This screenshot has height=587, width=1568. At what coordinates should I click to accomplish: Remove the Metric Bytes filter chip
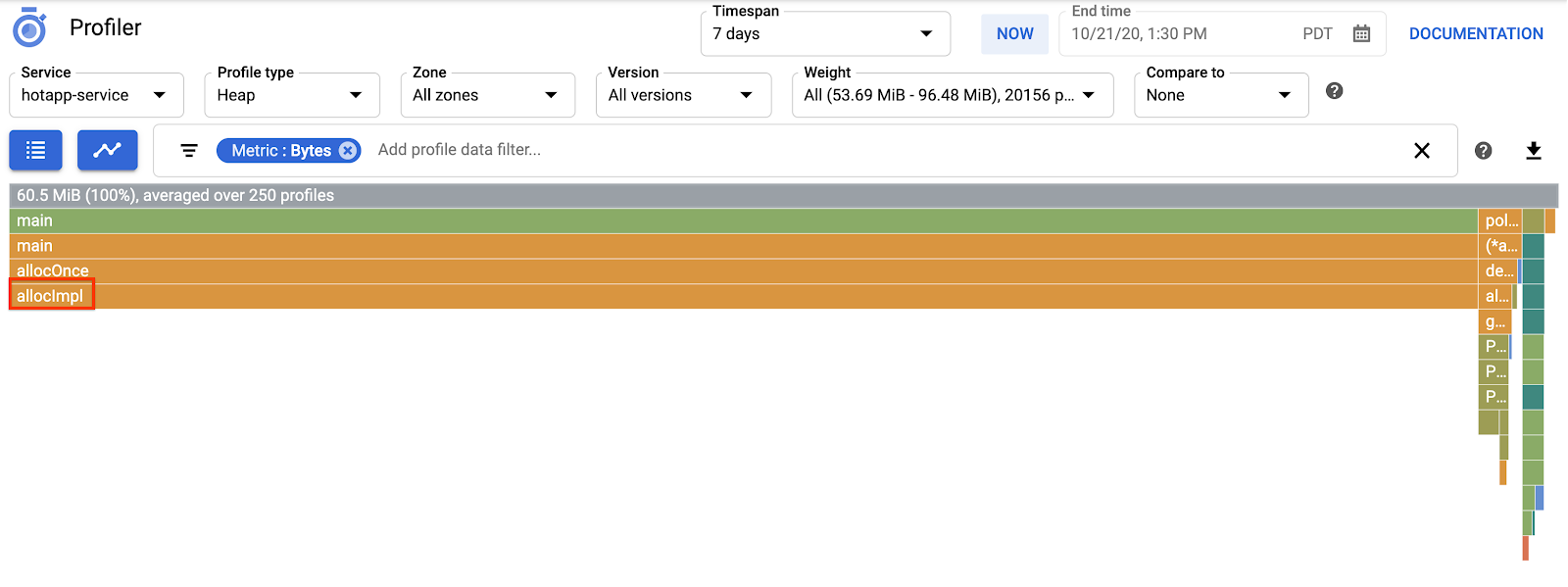pyautogui.click(x=347, y=151)
